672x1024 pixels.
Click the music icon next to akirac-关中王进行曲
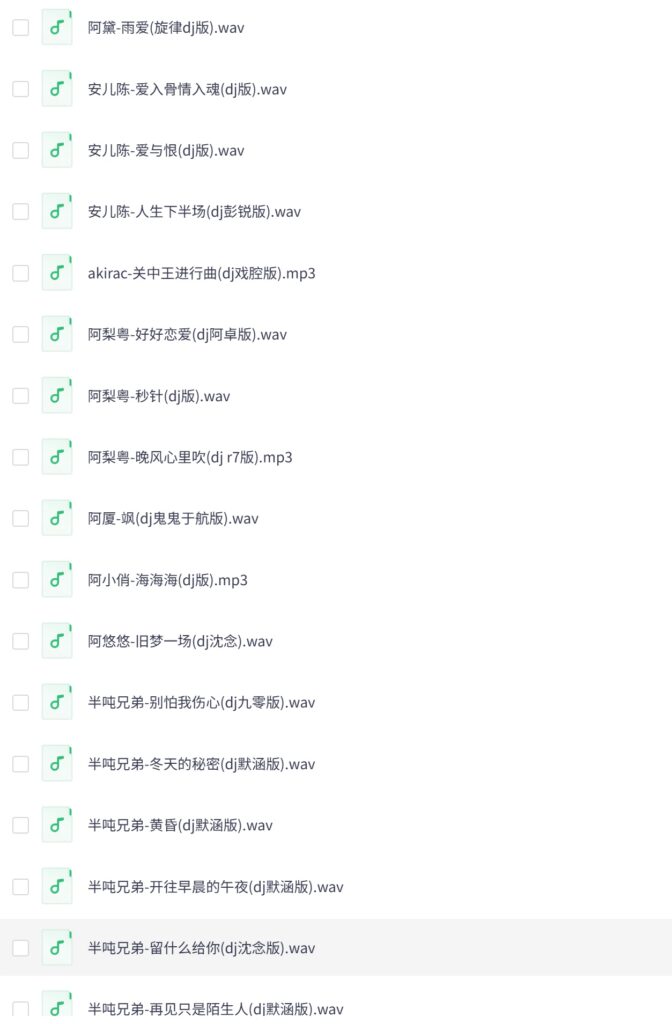(57, 273)
